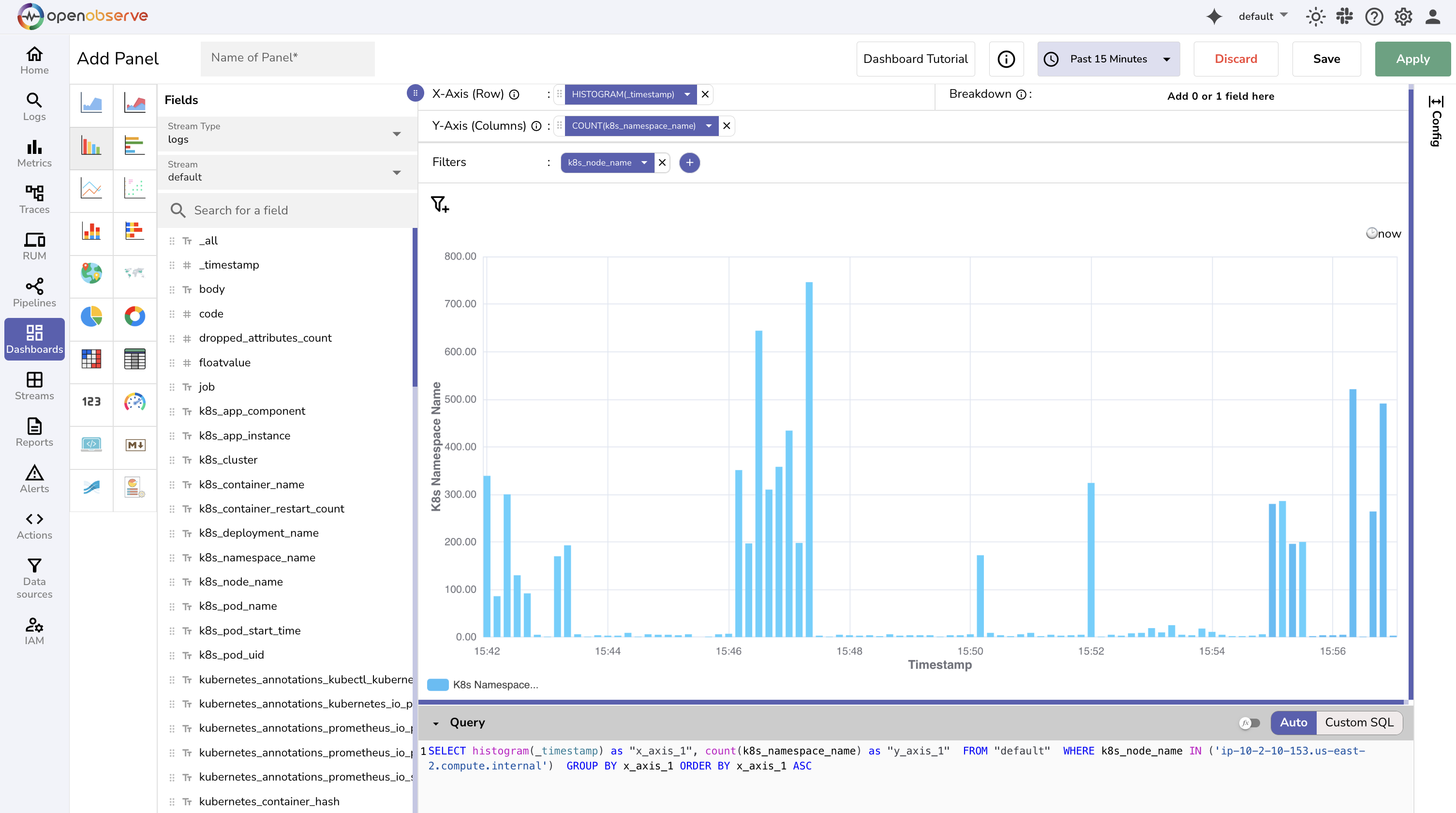This screenshot has width=1456, height=813.
Task: Select the horizontal bar chart icon
Action: [x=134, y=146]
